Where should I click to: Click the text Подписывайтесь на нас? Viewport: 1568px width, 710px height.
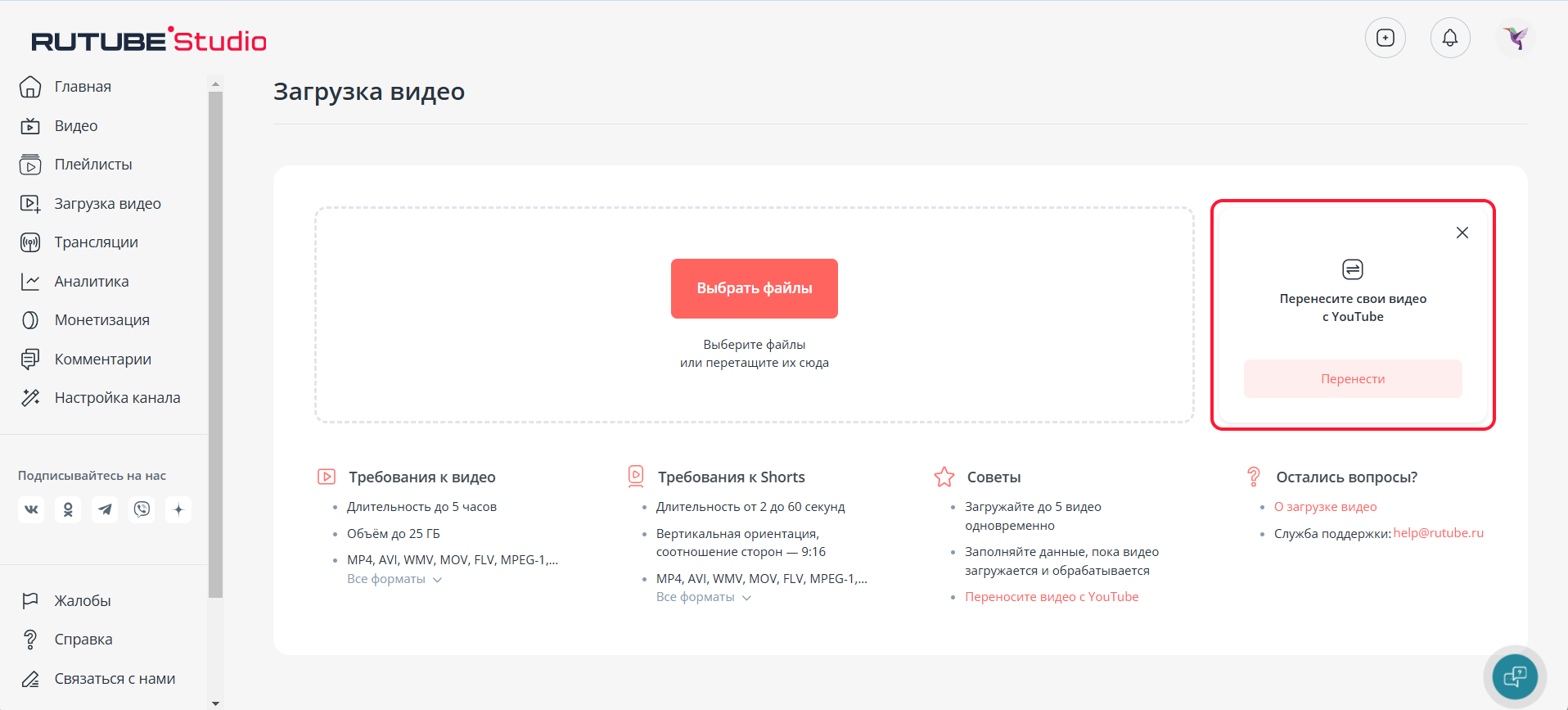coord(92,476)
